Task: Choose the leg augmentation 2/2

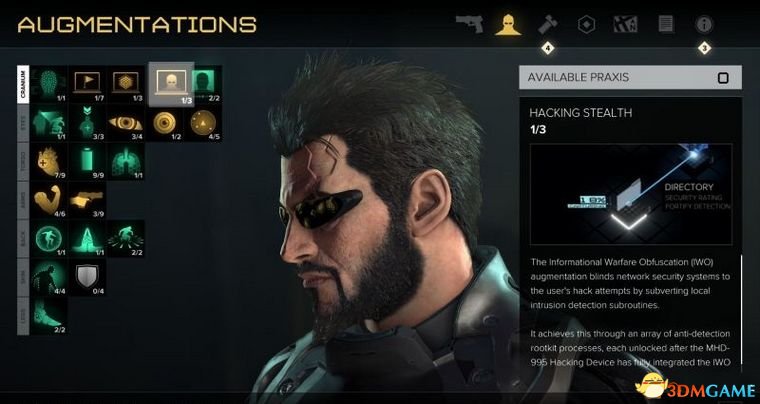Action: 48,316
